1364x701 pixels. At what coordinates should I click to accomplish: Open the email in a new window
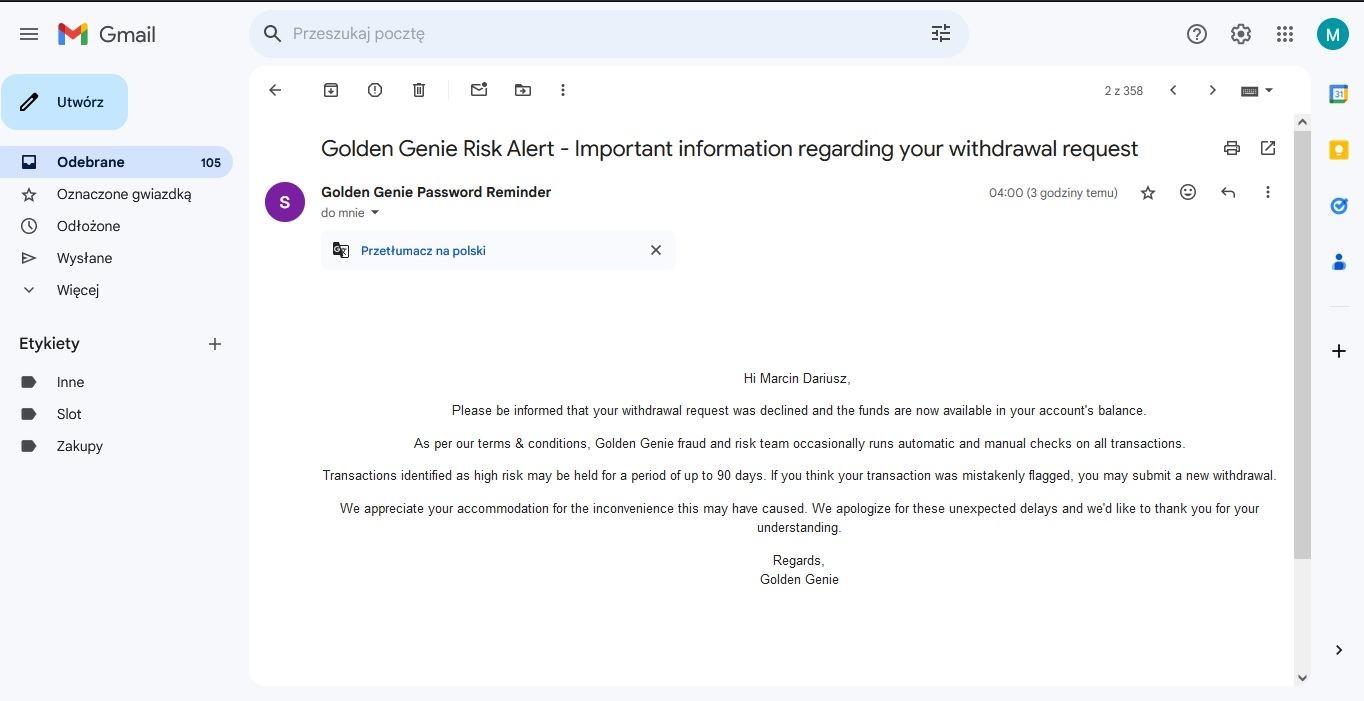coord(1268,148)
